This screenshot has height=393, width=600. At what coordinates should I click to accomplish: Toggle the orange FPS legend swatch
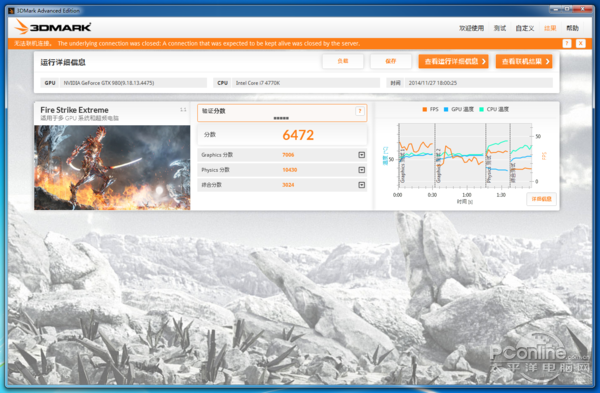click(x=424, y=109)
